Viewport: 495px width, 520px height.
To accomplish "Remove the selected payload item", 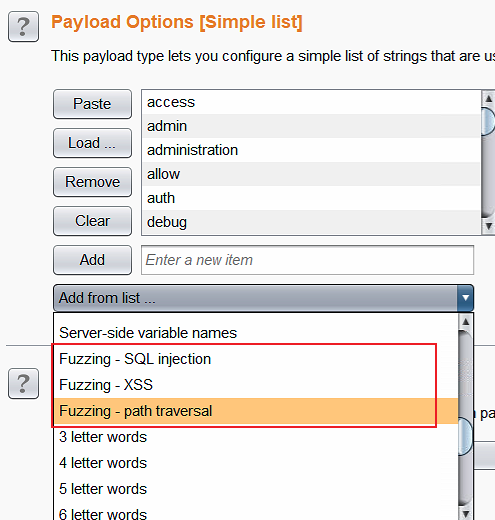I will coord(92,182).
